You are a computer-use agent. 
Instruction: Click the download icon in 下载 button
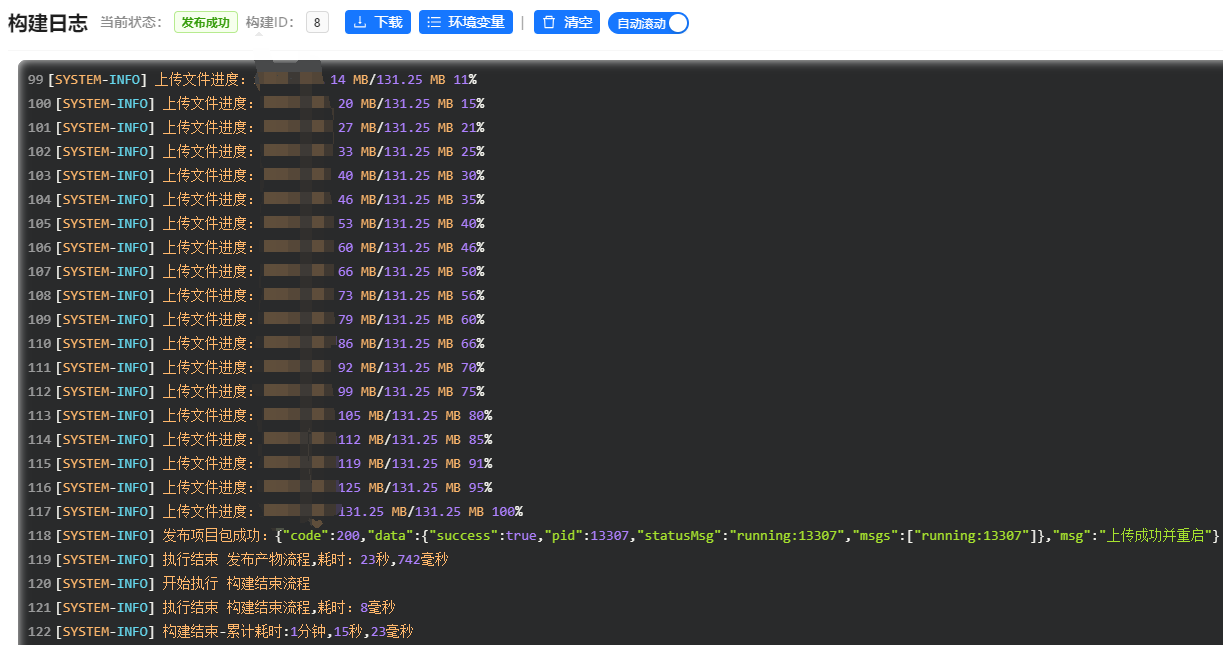[360, 22]
